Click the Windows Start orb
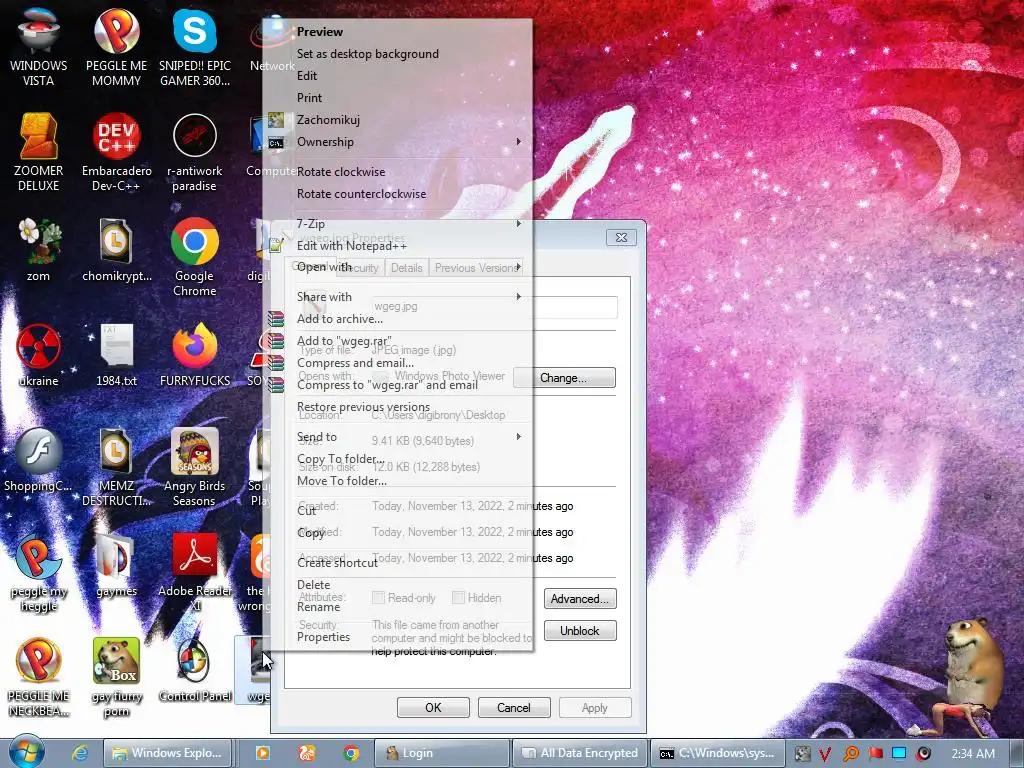This screenshot has height=768, width=1024. tap(27, 752)
